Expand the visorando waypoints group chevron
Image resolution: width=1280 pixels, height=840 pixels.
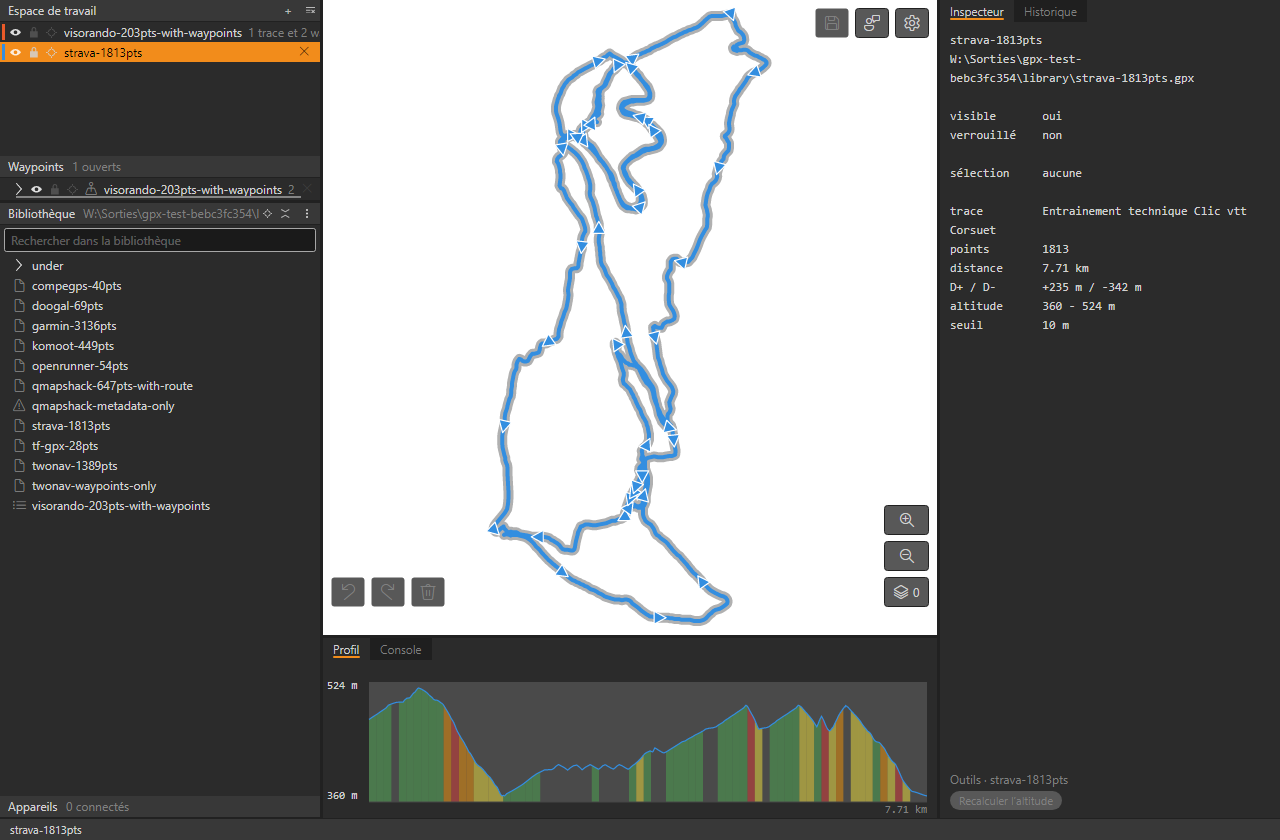19,189
